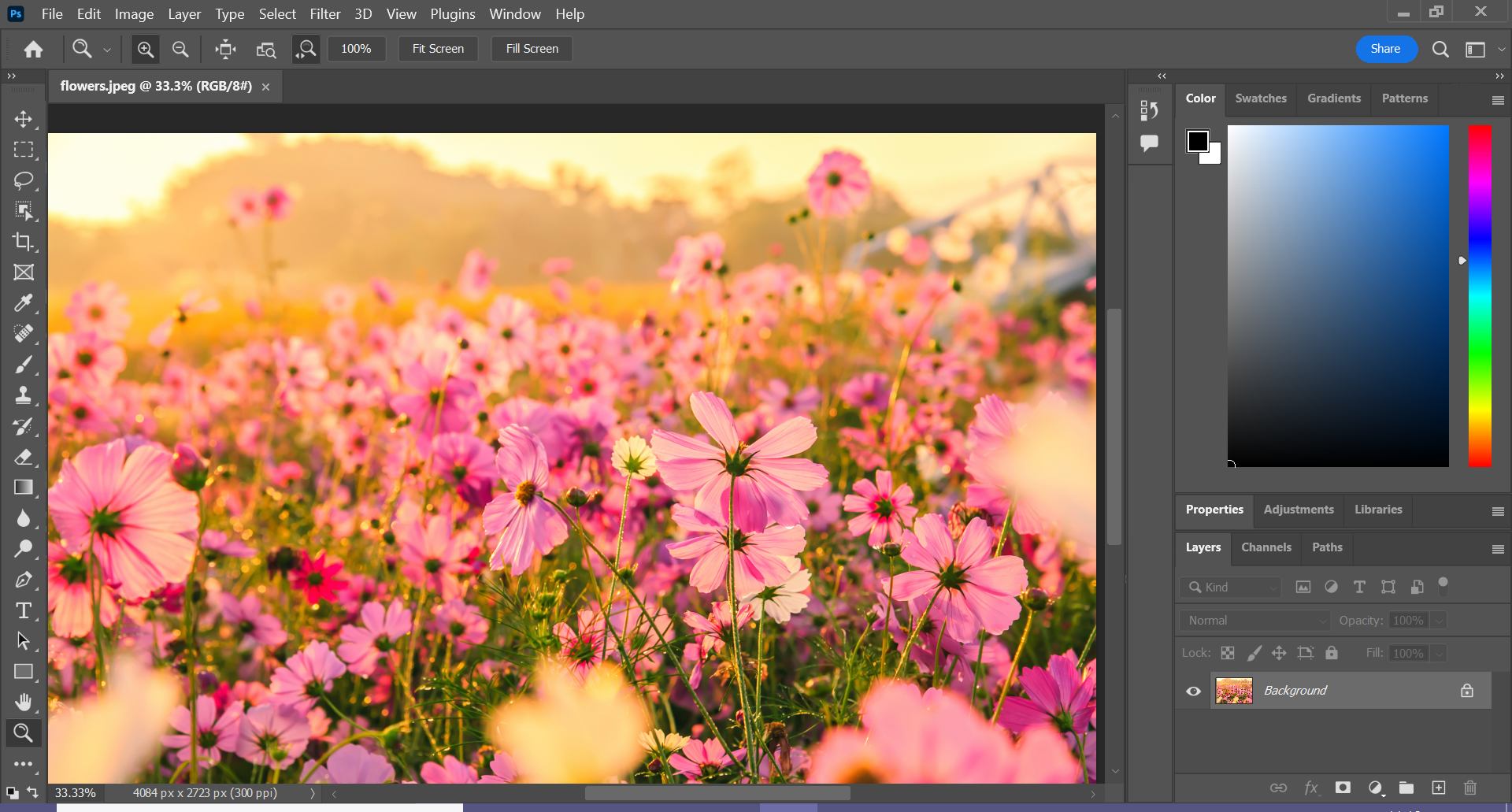This screenshot has height=812, width=1512.
Task: Select the Hand tool
Action: (24, 703)
